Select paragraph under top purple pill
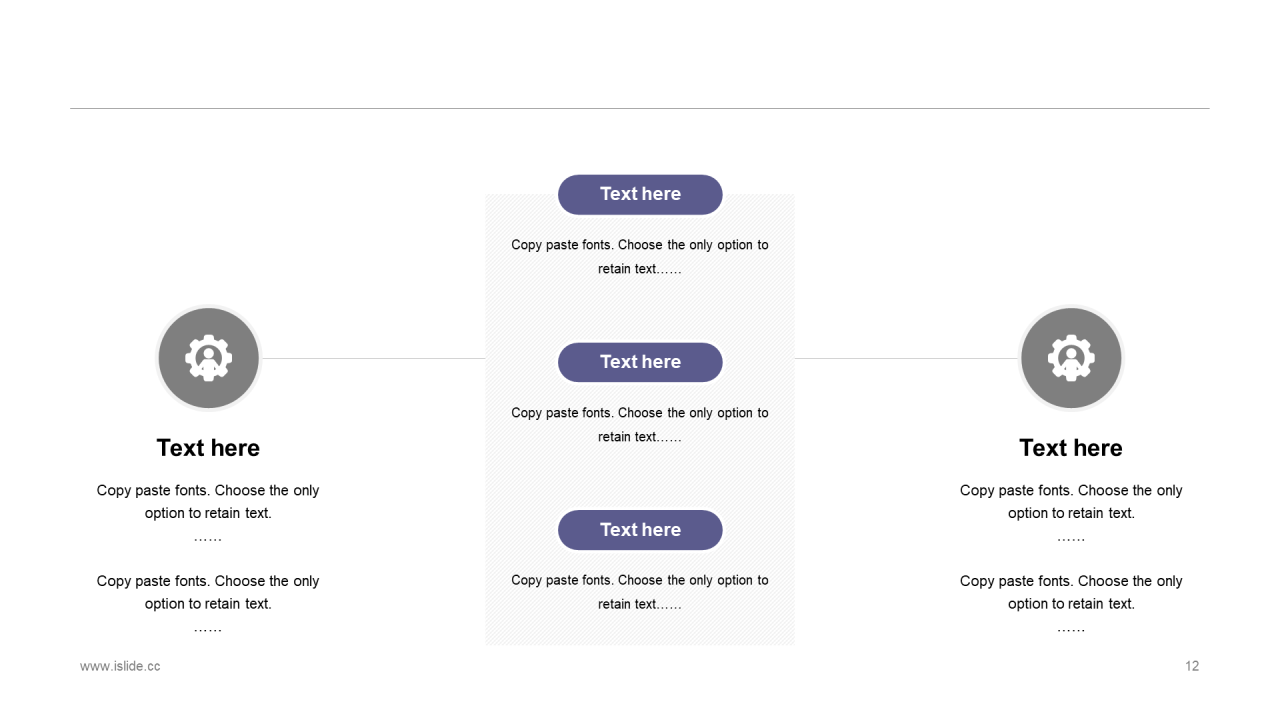Viewport: 1280px width, 720px height. [x=640, y=257]
